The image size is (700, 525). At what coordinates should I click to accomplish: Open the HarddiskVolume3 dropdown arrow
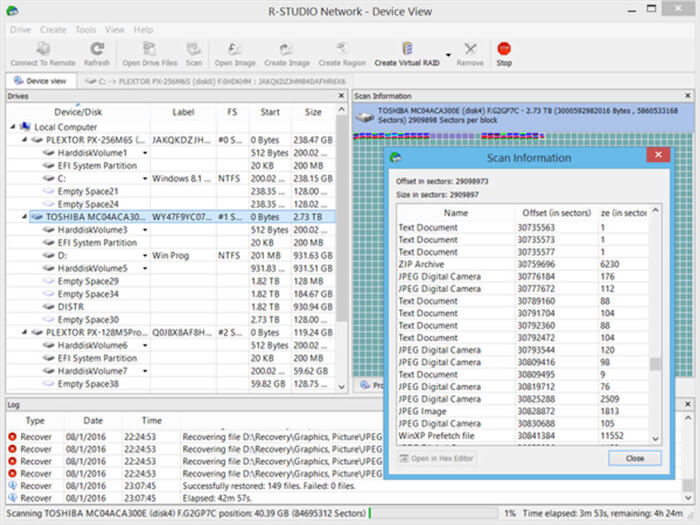click(145, 230)
